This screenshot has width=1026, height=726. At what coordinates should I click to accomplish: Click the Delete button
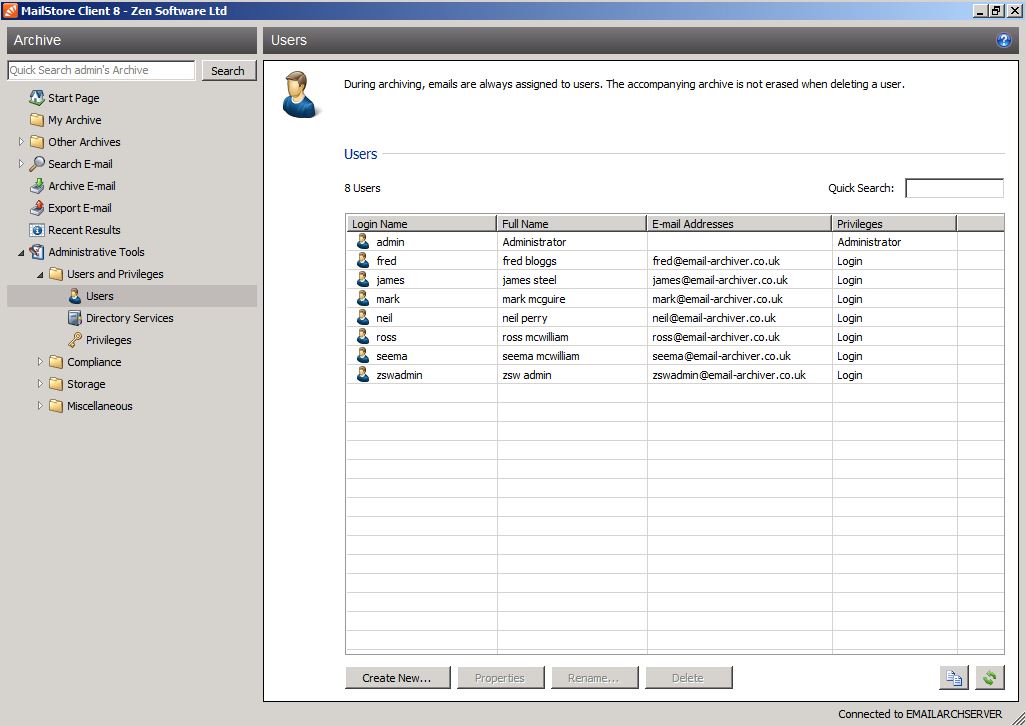688,678
